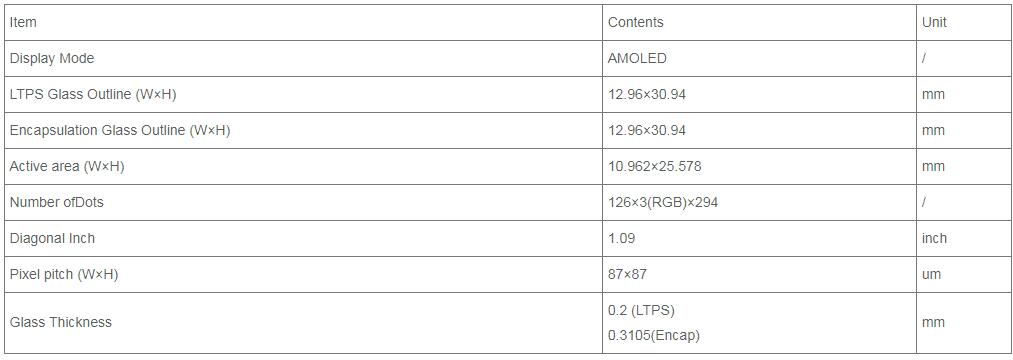
Task: Click the 'AMOLED' value cell
Action: pyautogui.click(x=637, y=58)
